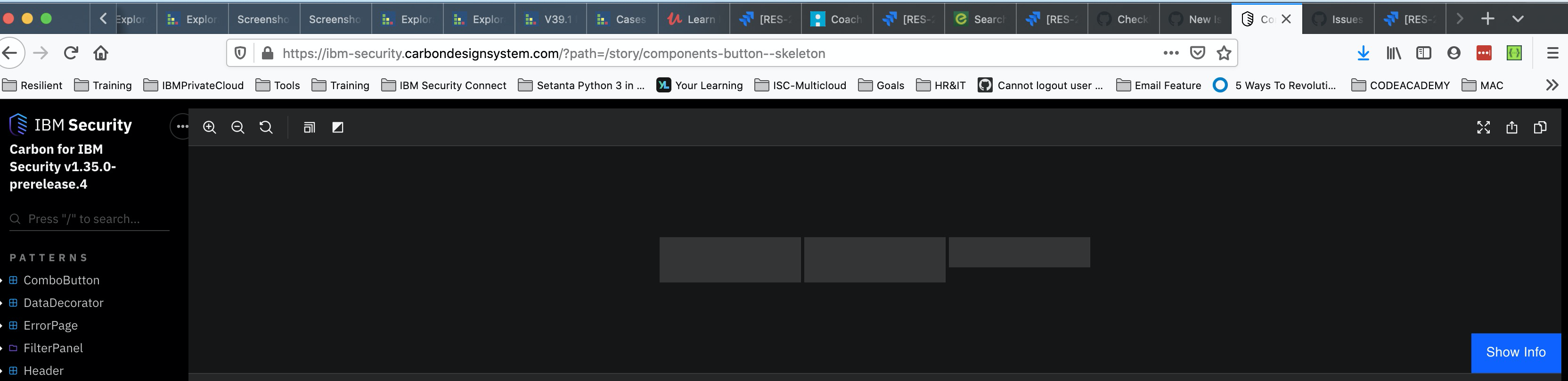This screenshot has height=381, width=1568.
Task: Open the Storybook sidebar ellipsis menu
Action: click(x=181, y=127)
